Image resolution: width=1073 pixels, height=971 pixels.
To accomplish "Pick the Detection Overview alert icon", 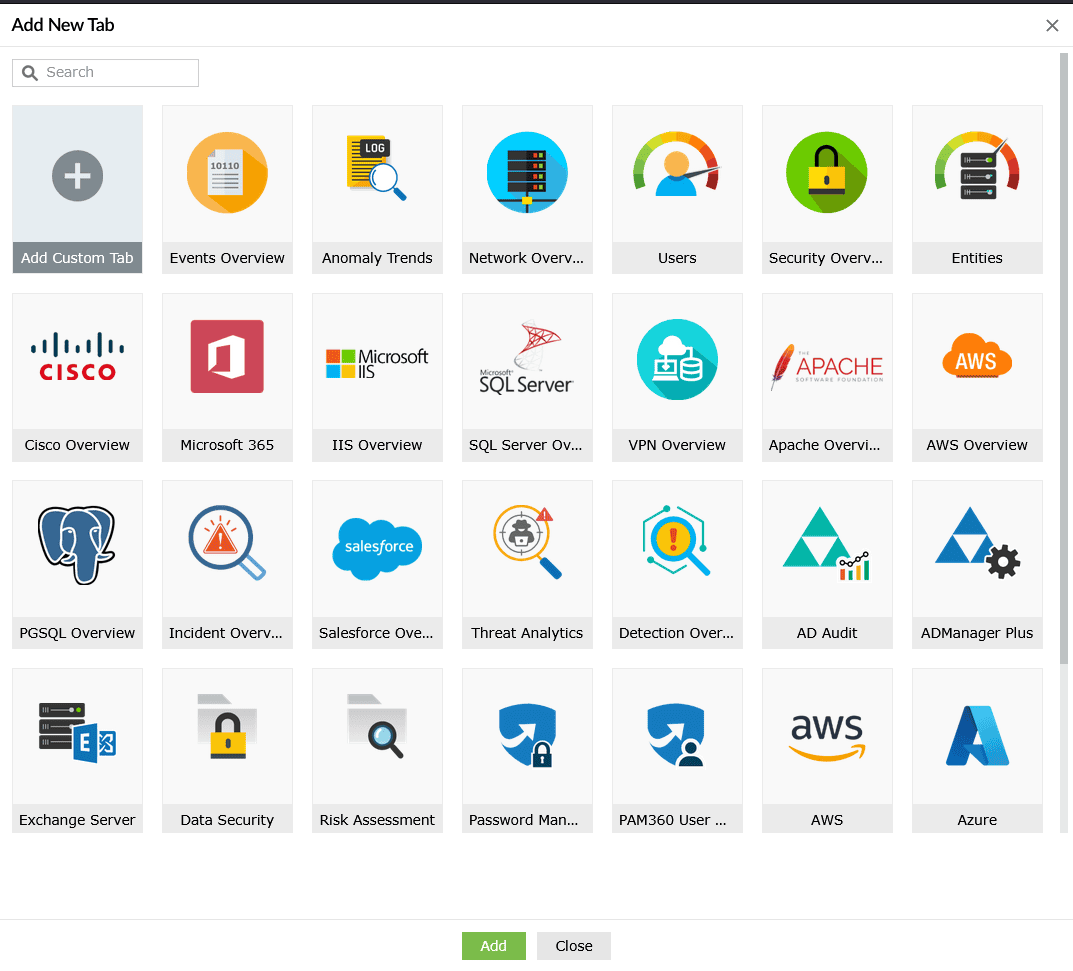I will point(677,541).
